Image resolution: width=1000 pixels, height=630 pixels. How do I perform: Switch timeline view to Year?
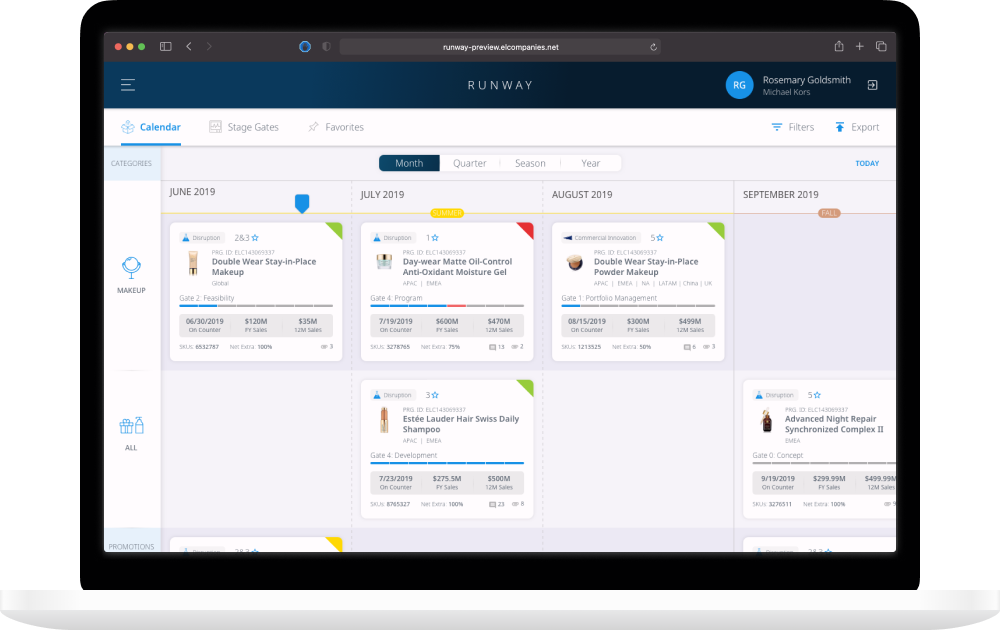(x=591, y=163)
